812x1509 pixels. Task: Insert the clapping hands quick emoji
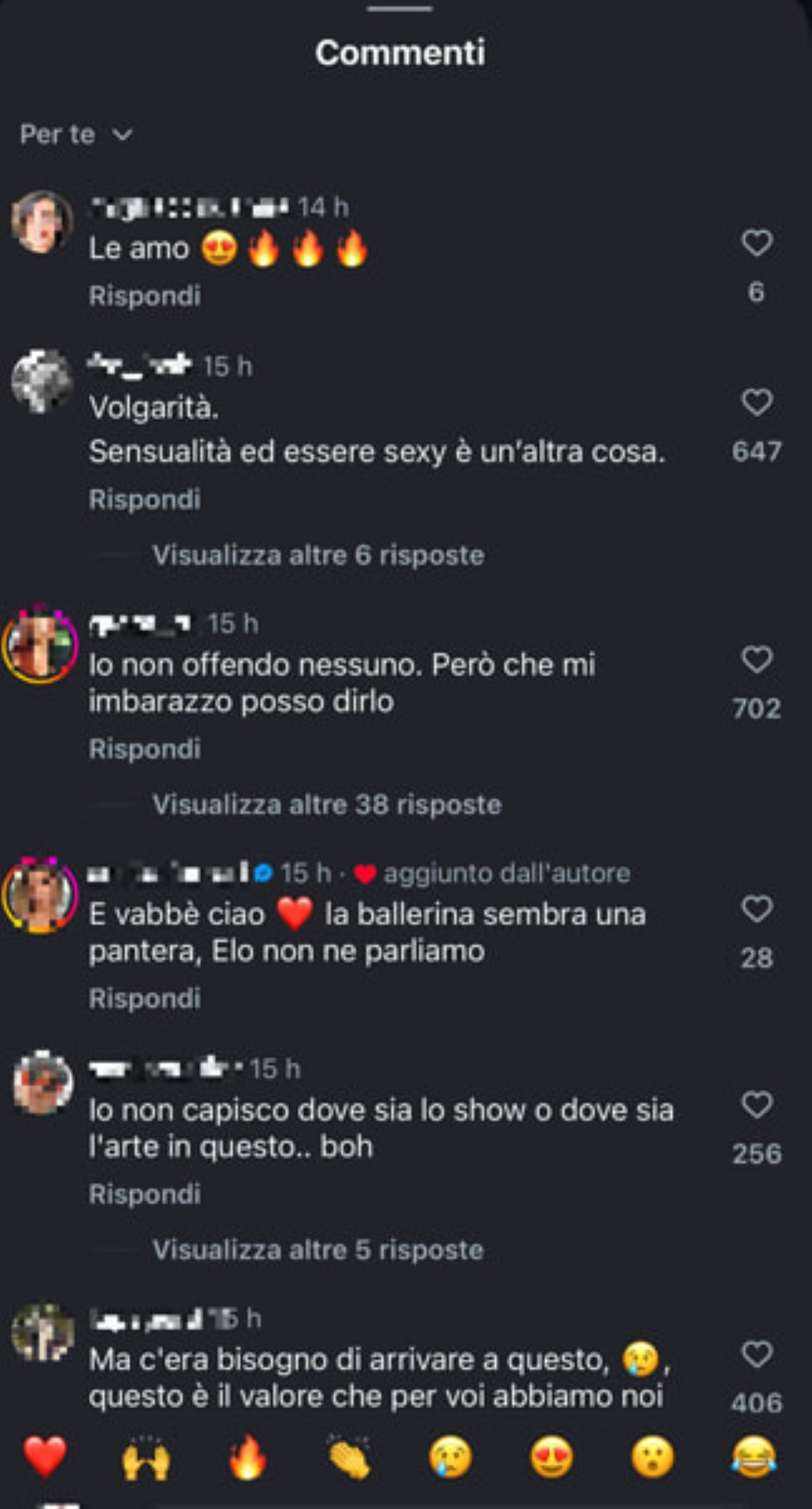(x=348, y=1457)
